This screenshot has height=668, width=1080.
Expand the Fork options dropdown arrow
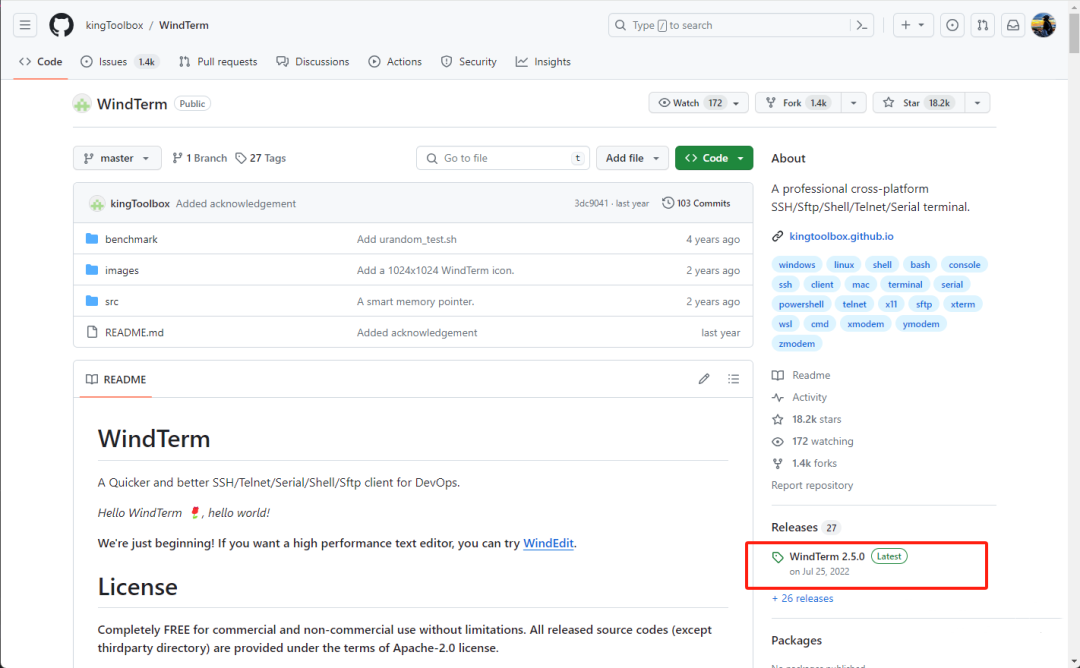click(x=853, y=103)
